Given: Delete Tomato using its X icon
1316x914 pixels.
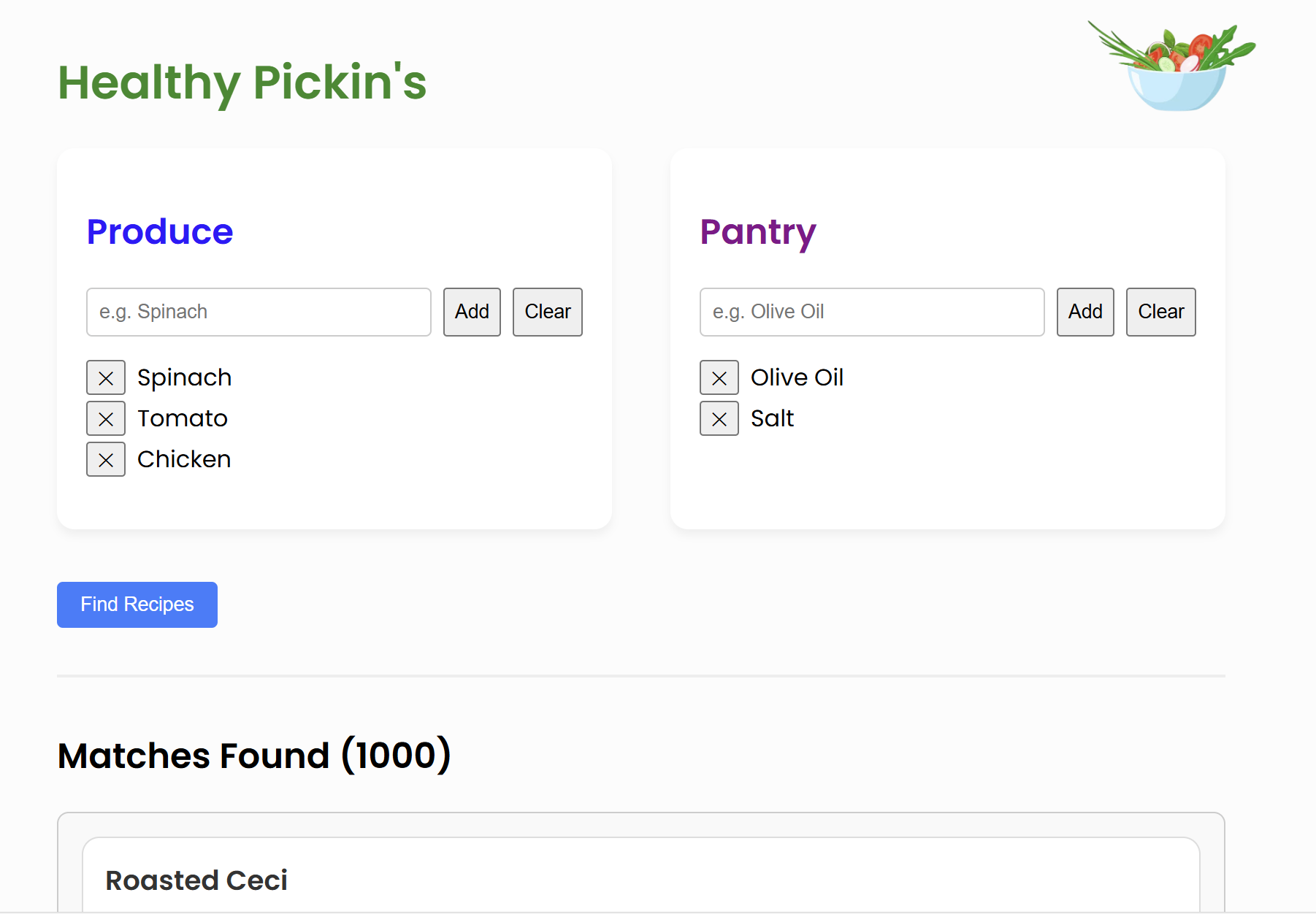Looking at the screenshot, I should [106, 418].
